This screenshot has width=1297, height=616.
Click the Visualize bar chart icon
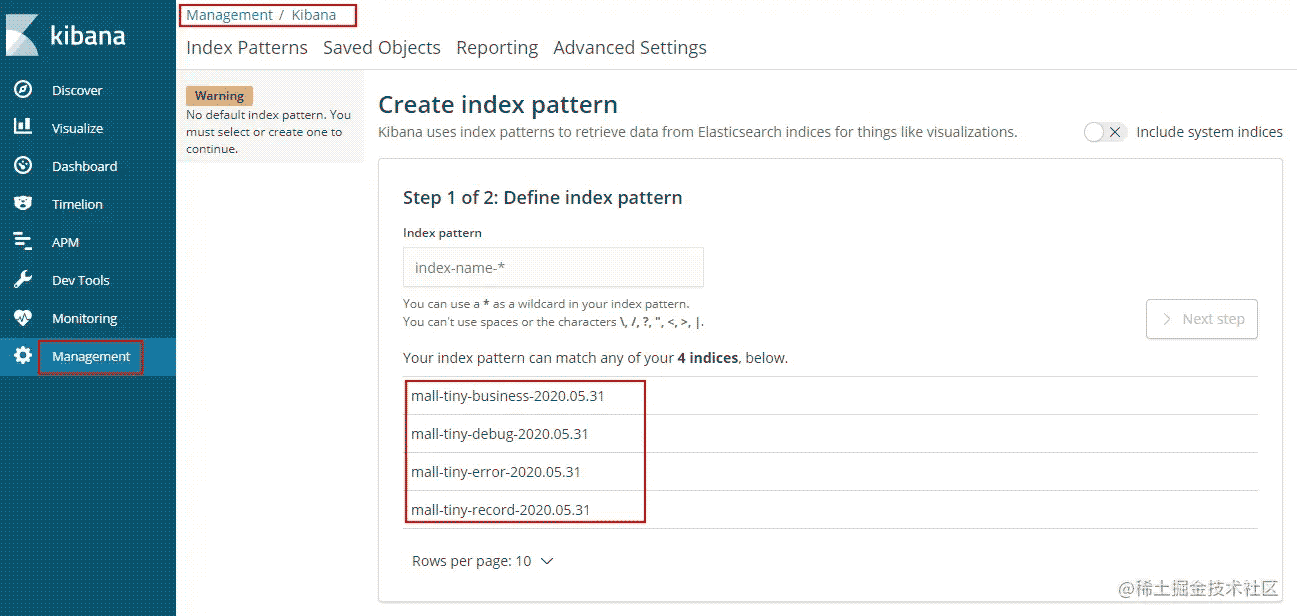click(23, 128)
